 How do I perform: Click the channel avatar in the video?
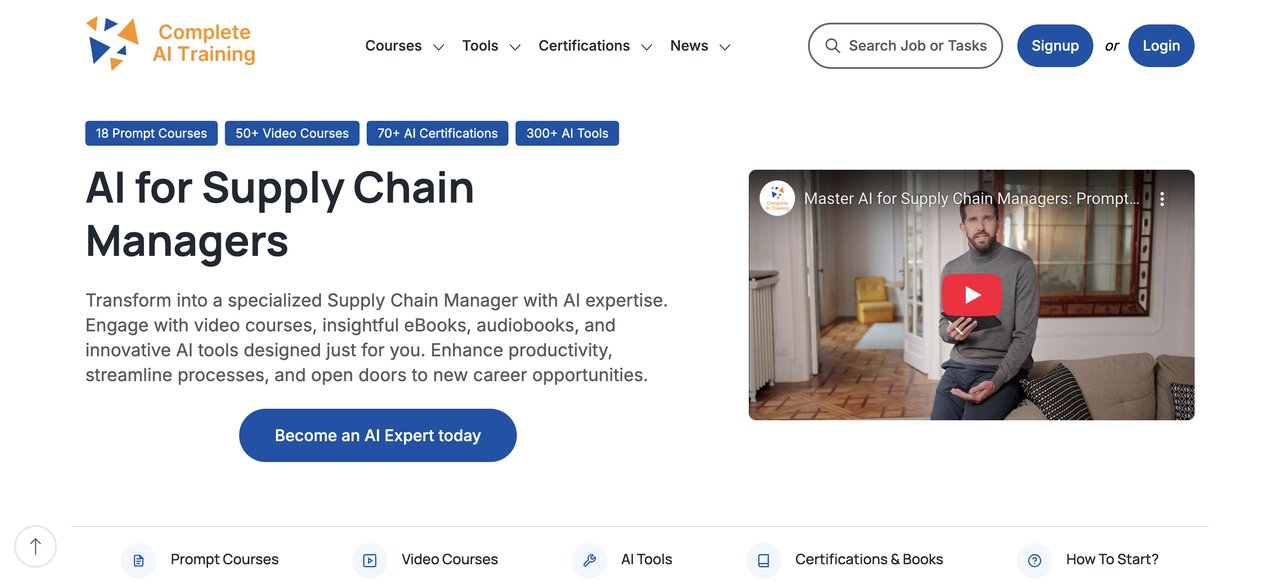pos(777,198)
